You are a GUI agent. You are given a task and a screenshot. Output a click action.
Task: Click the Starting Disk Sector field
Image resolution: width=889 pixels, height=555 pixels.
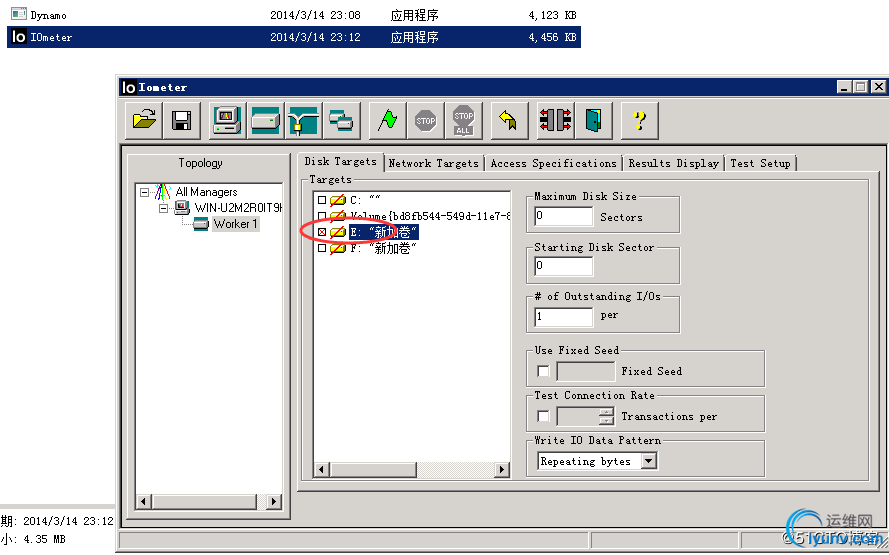click(564, 266)
